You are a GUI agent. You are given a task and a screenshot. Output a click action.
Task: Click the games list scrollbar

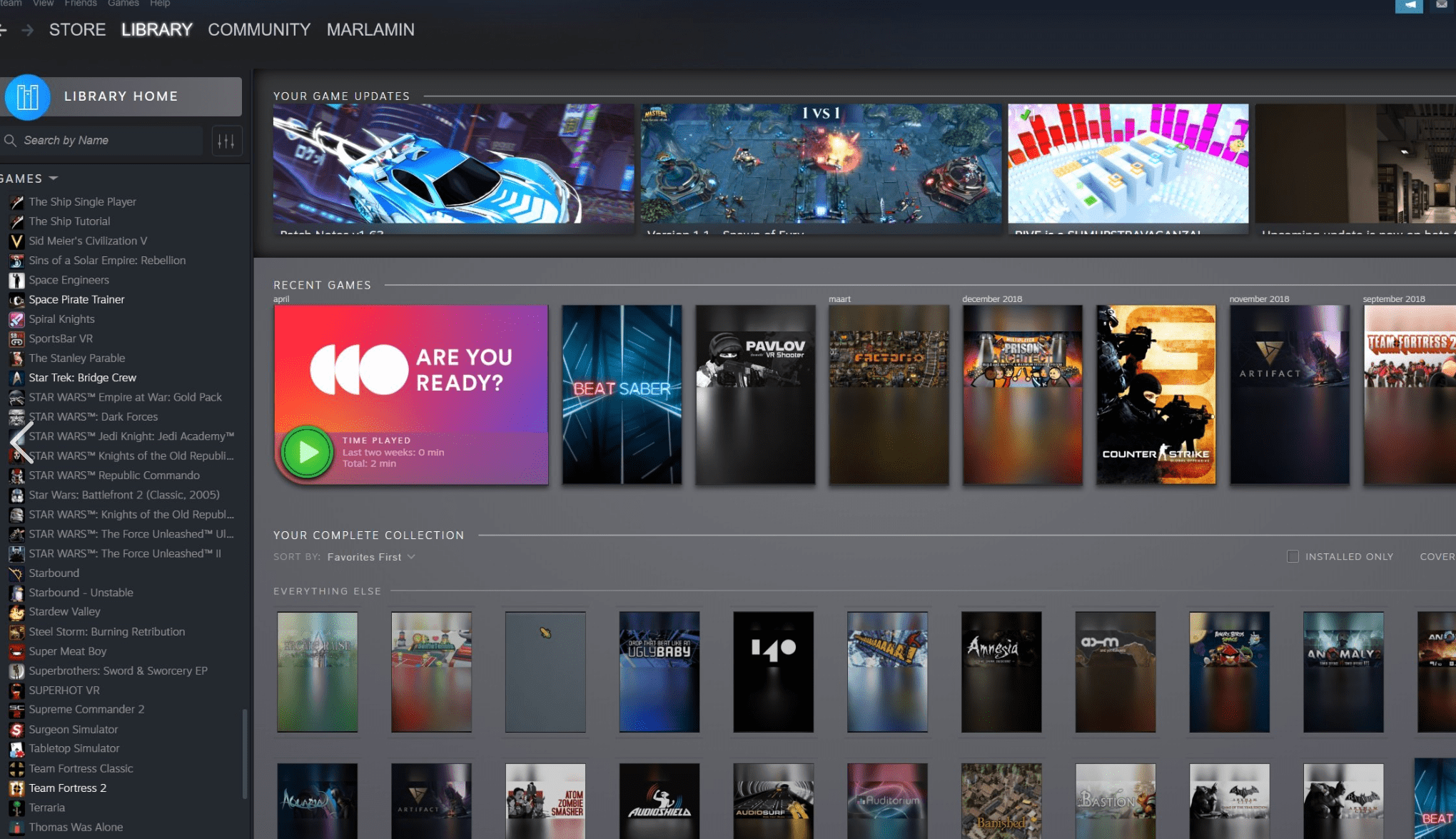pos(245,753)
